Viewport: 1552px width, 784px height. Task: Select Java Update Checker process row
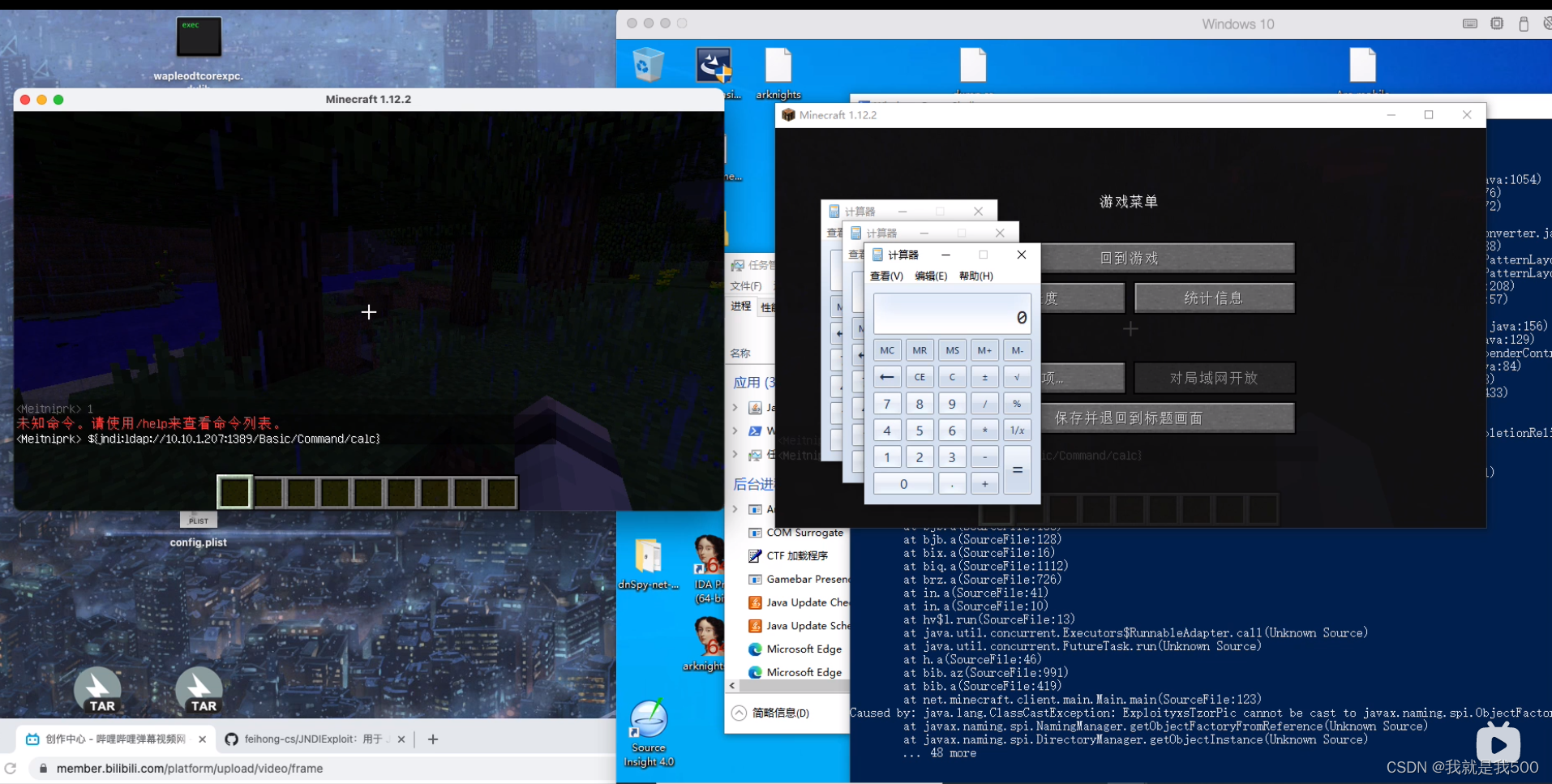[798, 602]
